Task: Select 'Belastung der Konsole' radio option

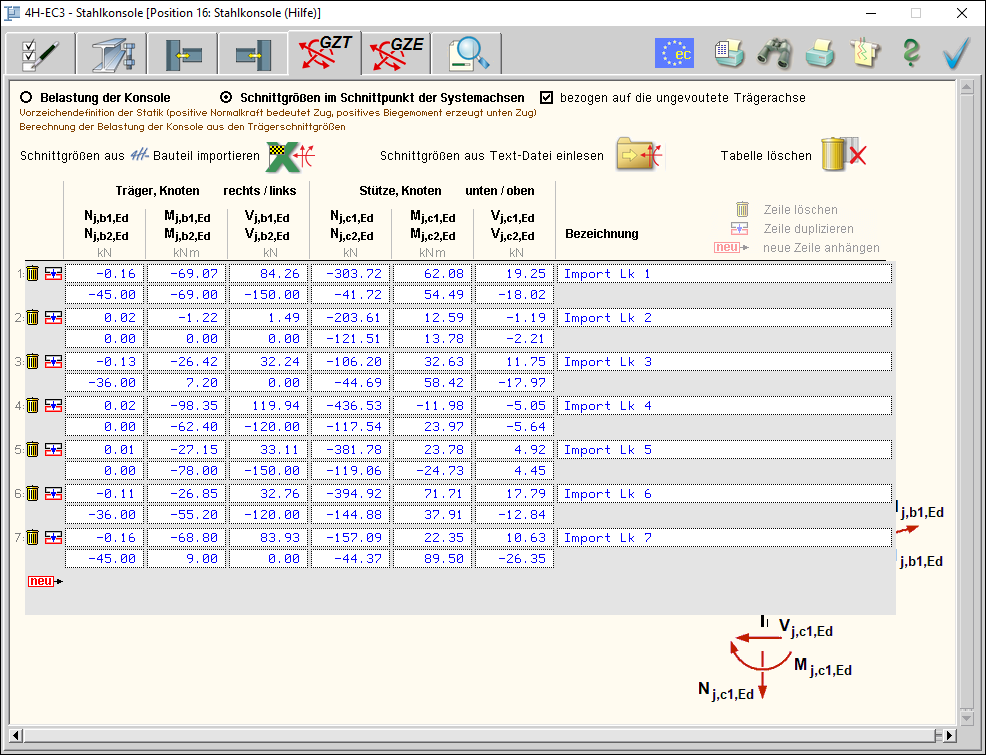Action: point(26,98)
